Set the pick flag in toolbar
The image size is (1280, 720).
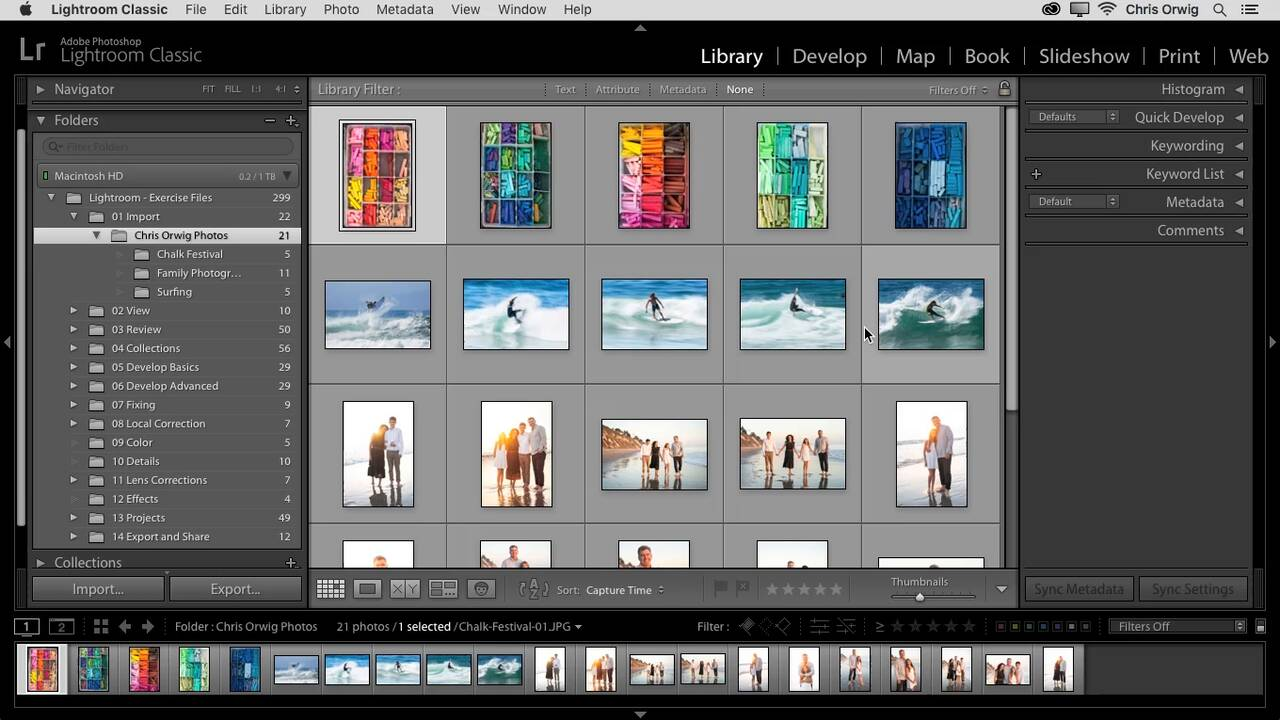point(720,589)
